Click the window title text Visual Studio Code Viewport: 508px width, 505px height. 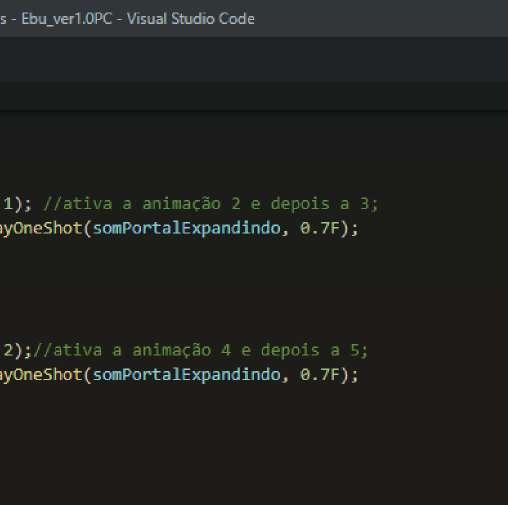tap(191, 19)
